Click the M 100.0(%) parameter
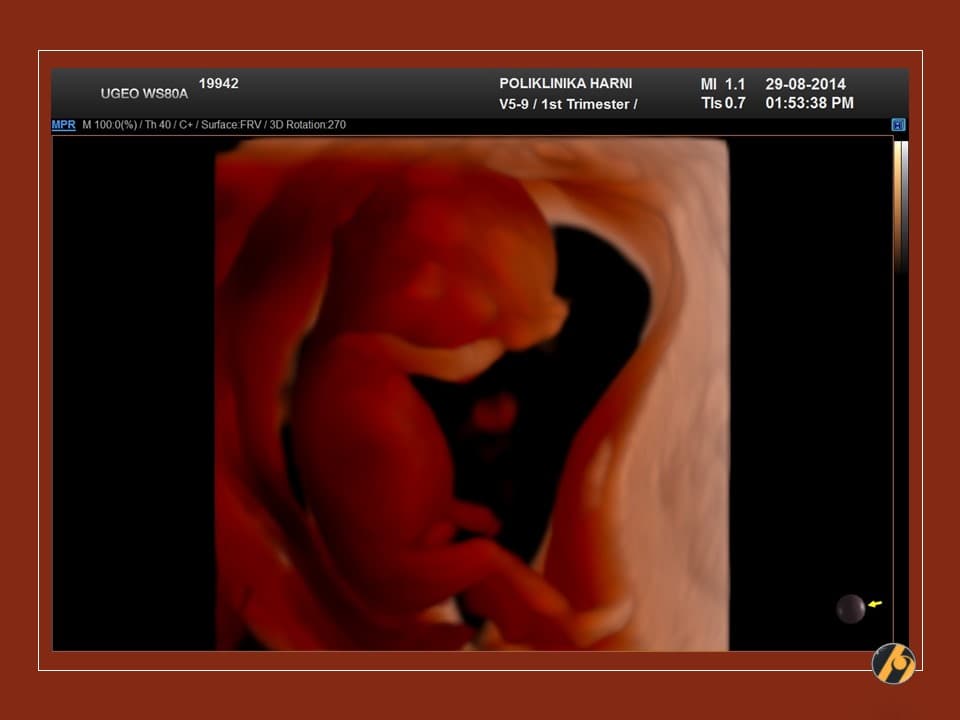This screenshot has height=720, width=960. [x=108, y=125]
